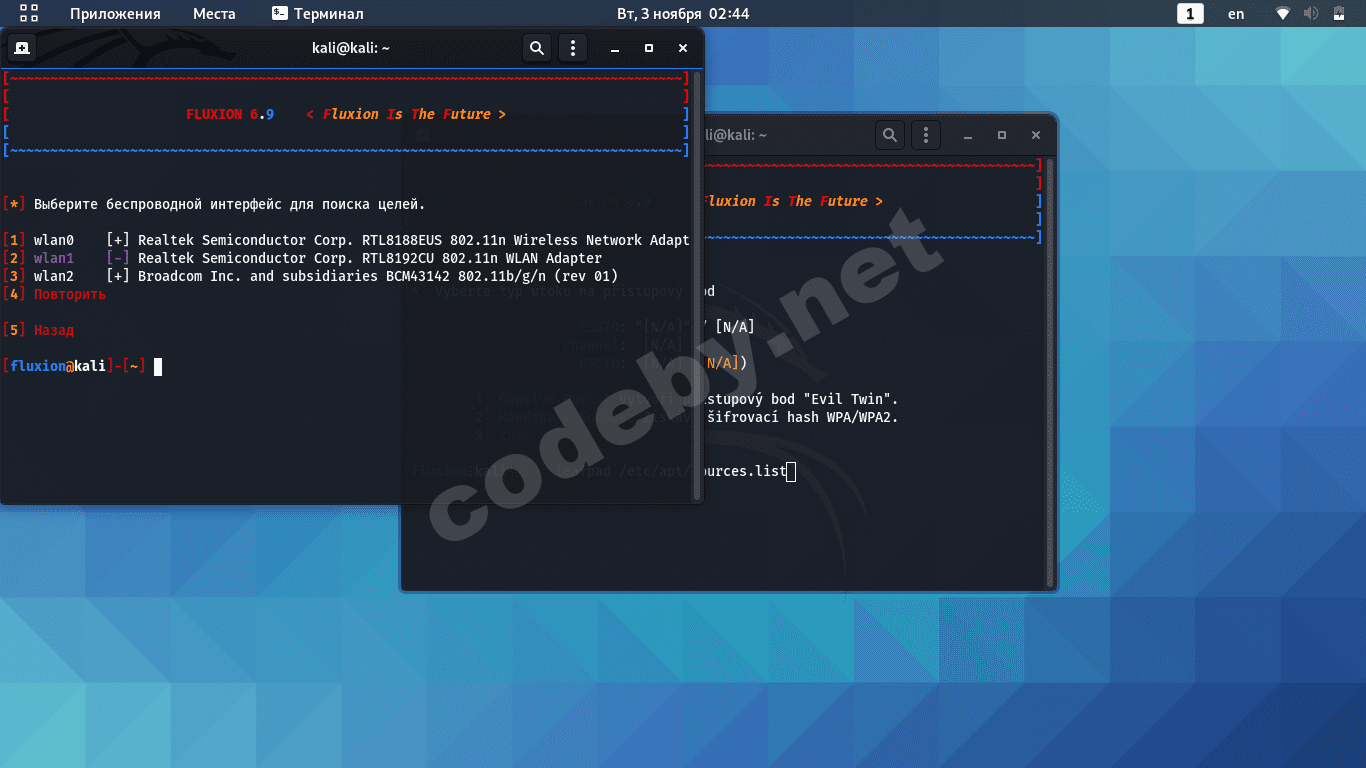Close the back terminal window
Viewport: 1366px width, 768px height.
(1036, 135)
